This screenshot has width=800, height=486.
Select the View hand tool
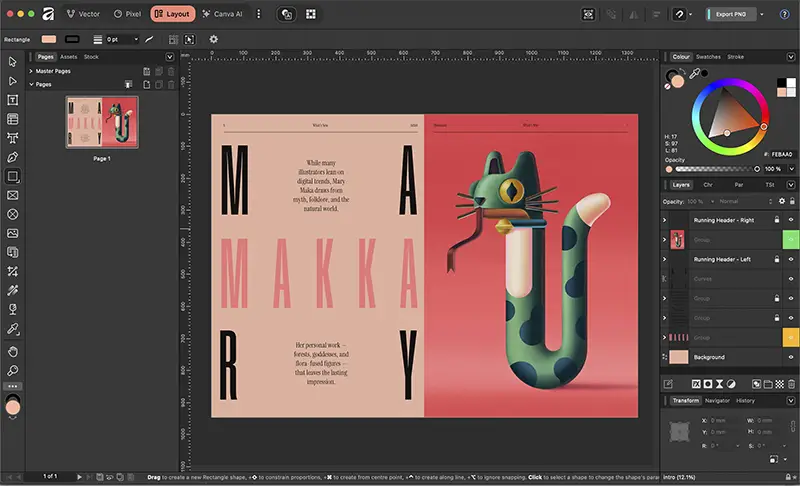(13, 352)
